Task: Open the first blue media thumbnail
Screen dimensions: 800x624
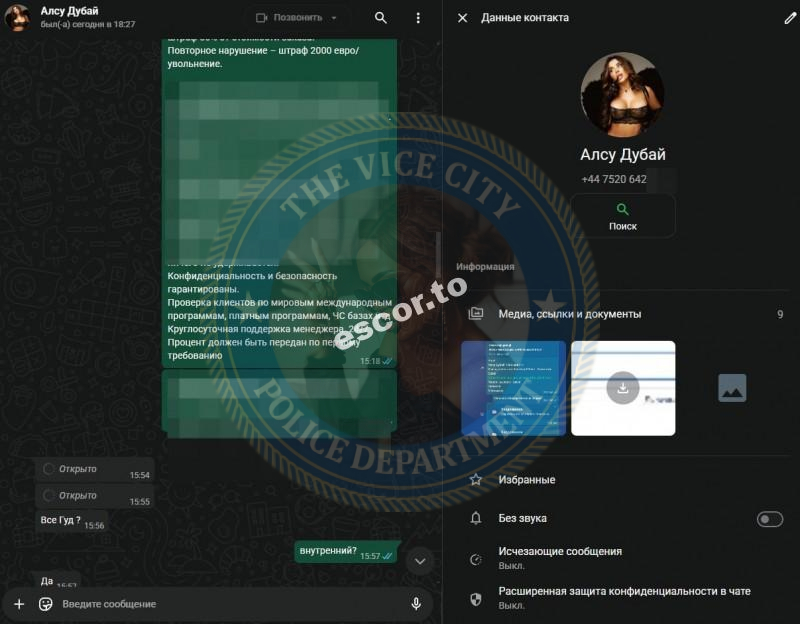Action: 513,388
